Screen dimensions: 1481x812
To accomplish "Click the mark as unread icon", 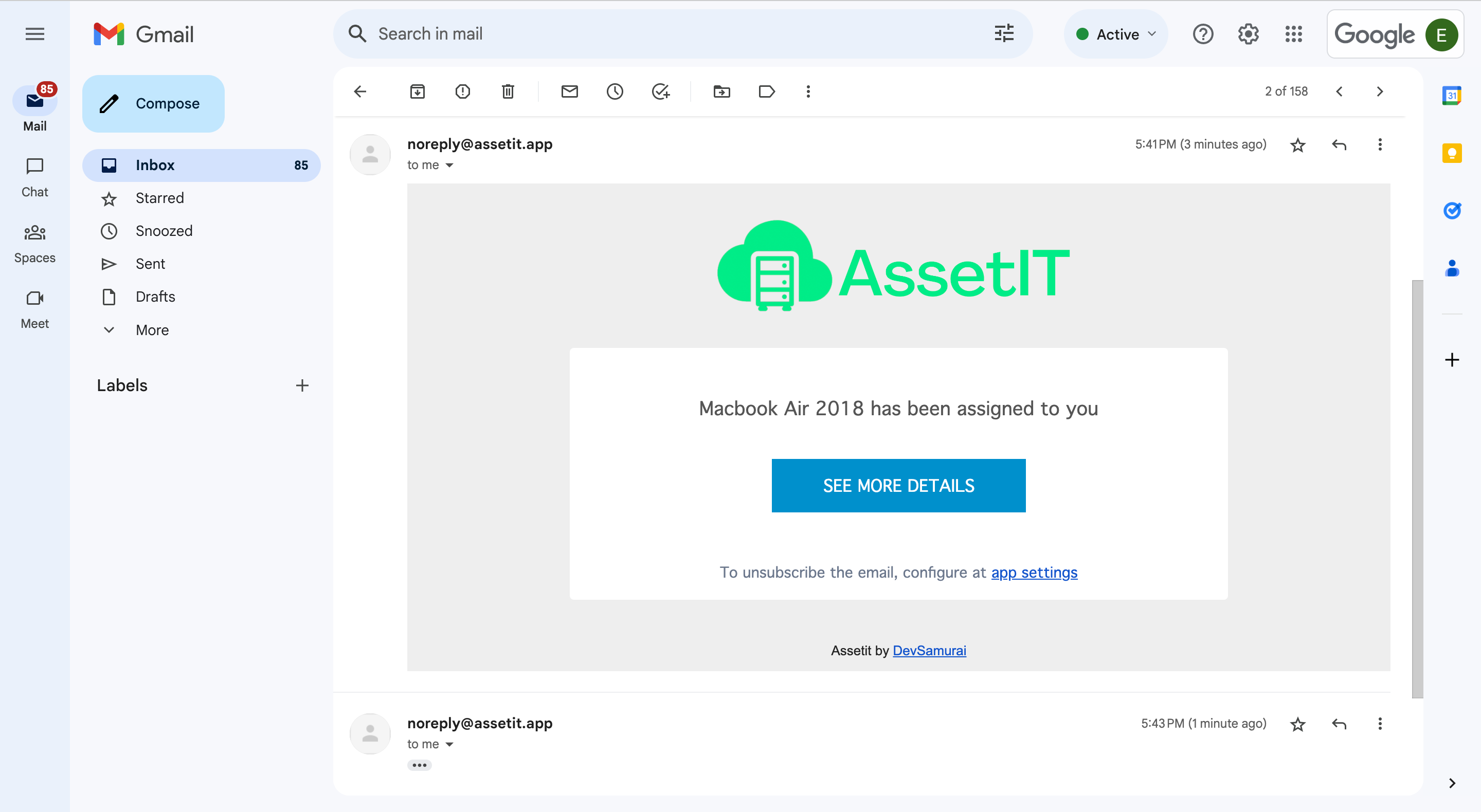I will click(569, 92).
